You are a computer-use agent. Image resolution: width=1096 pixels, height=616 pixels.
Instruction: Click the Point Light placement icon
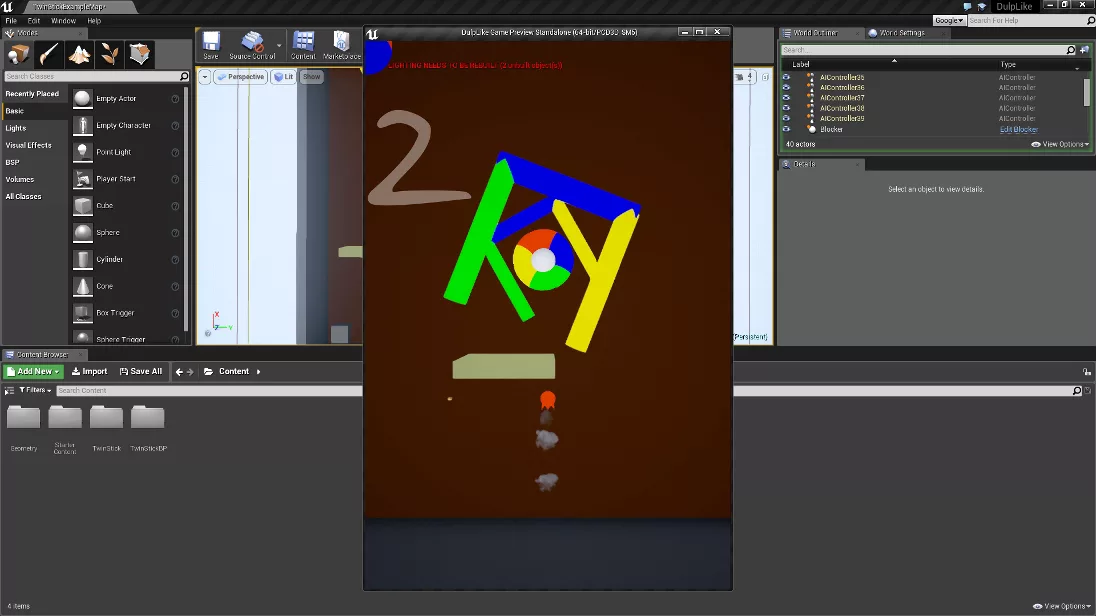[x=82, y=152]
